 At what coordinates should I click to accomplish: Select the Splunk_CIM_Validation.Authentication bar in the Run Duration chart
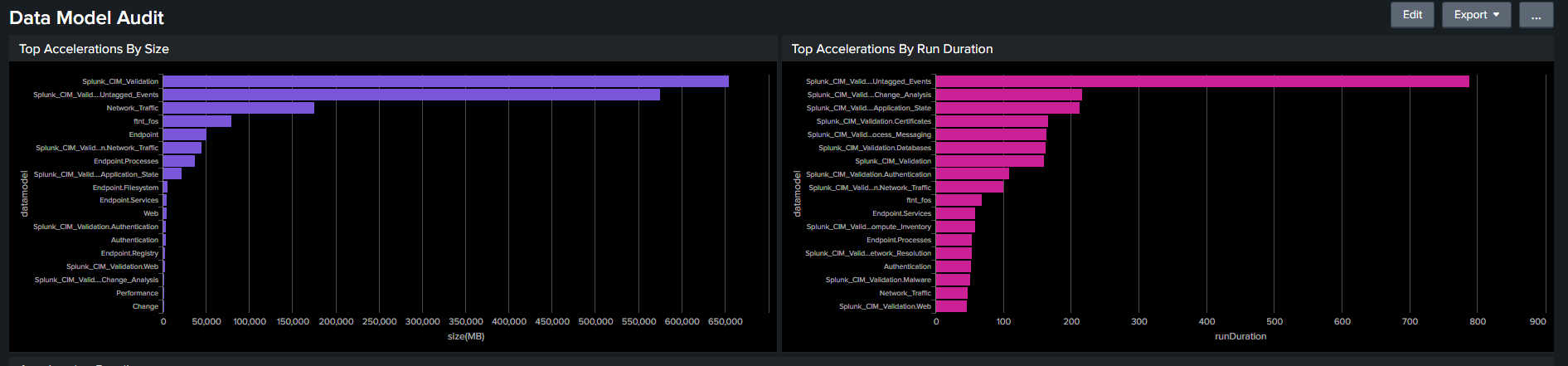click(x=973, y=174)
